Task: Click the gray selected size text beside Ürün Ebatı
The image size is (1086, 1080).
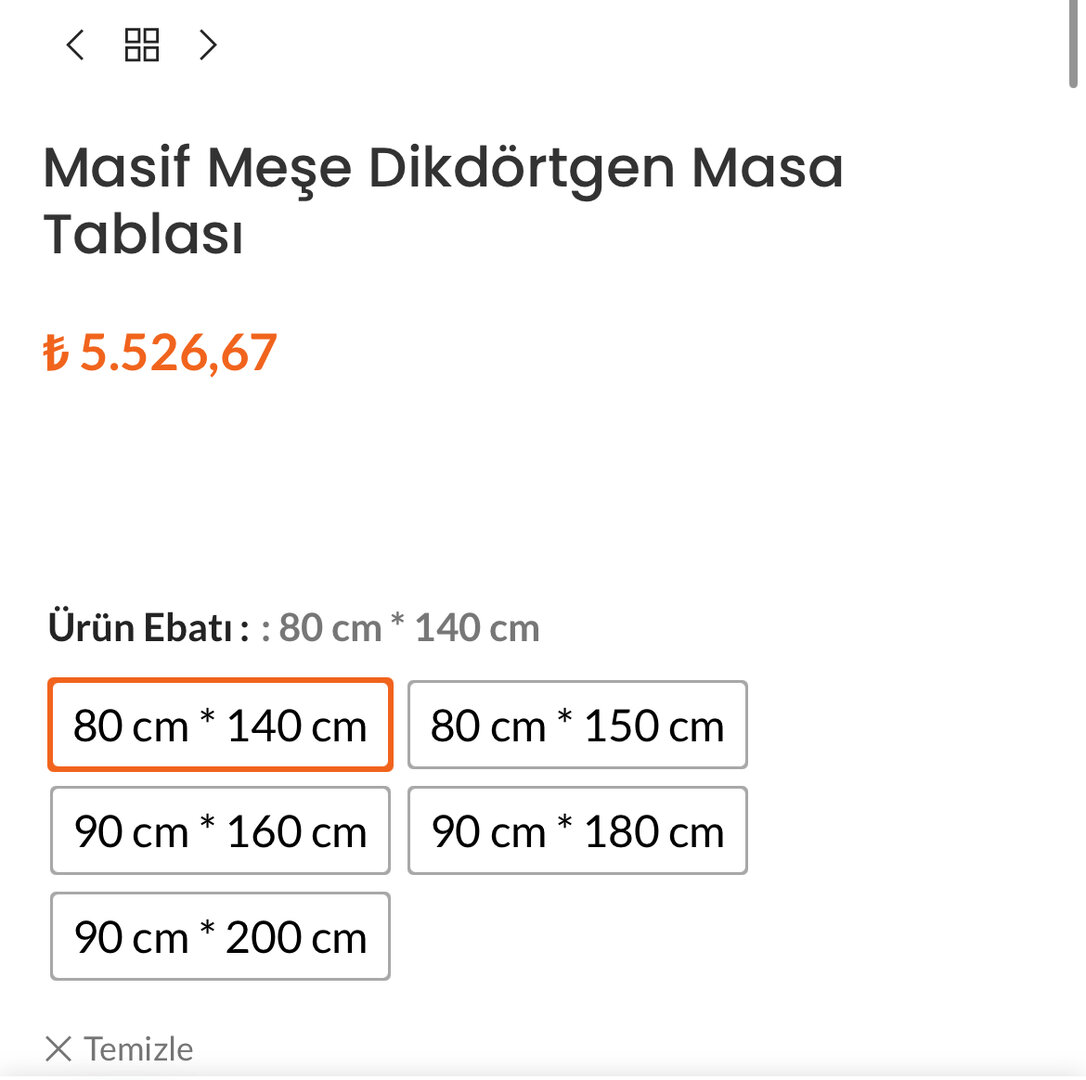Action: tap(409, 628)
